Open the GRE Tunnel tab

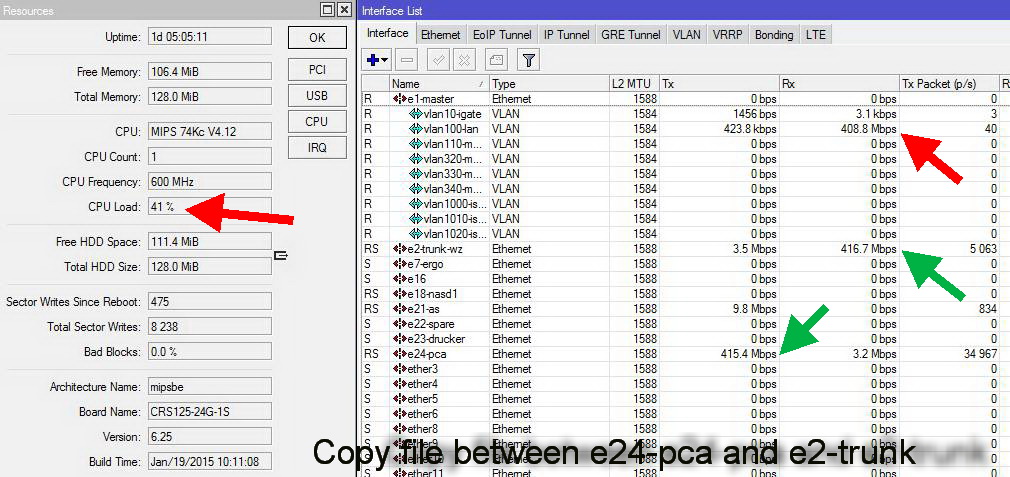(631, 35)
